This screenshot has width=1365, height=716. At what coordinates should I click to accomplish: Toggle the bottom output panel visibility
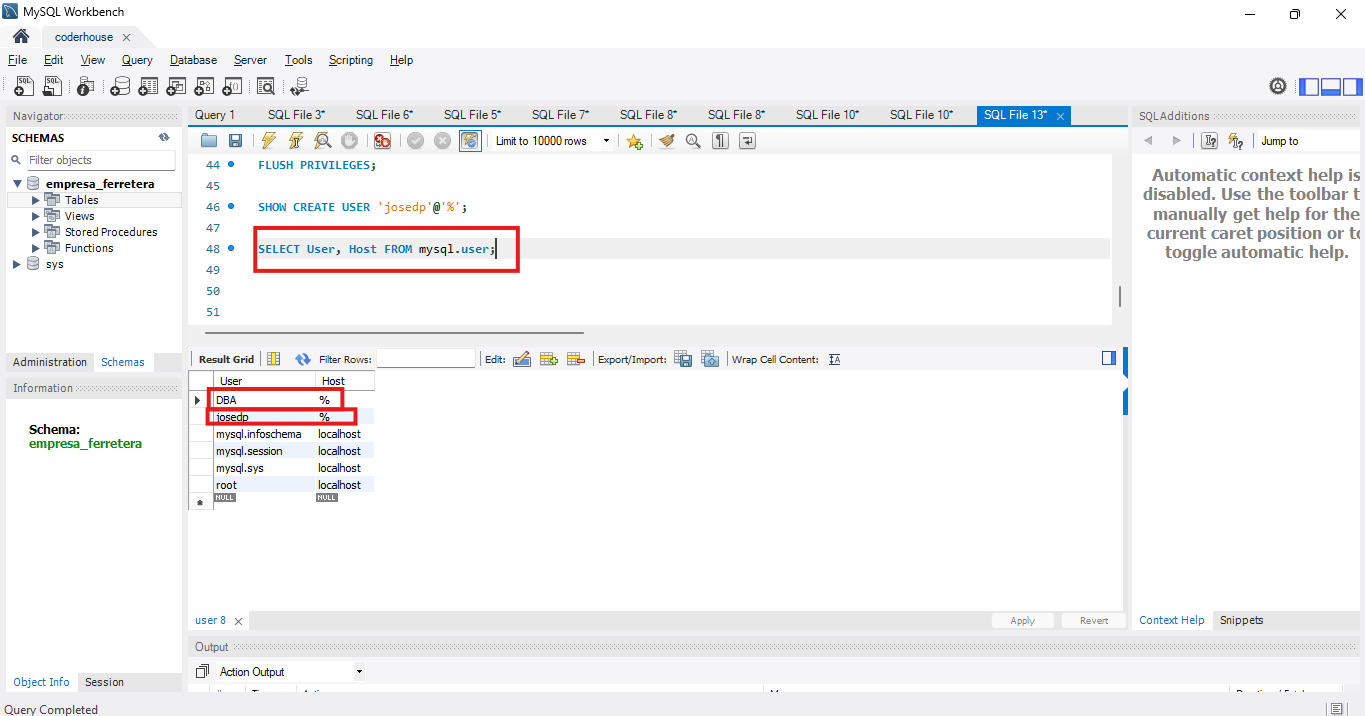pyautogui.click(x=1330, y=87)
